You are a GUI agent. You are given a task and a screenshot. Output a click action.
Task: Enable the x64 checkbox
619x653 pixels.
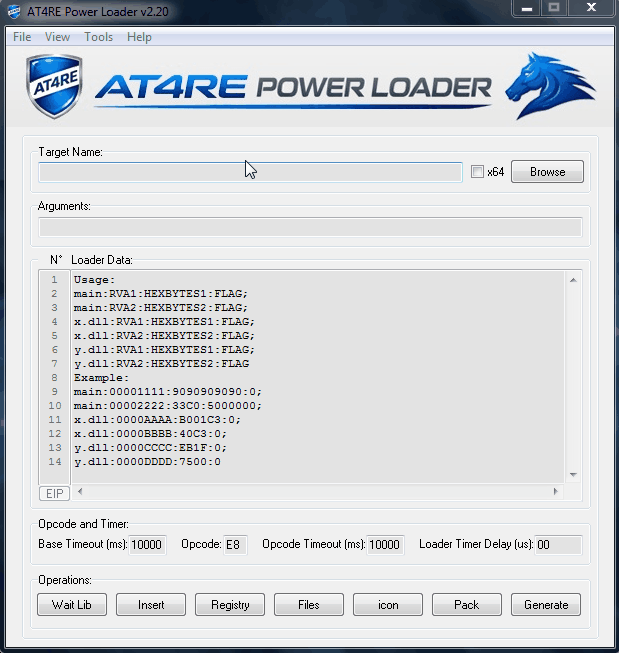click(477, 172)
